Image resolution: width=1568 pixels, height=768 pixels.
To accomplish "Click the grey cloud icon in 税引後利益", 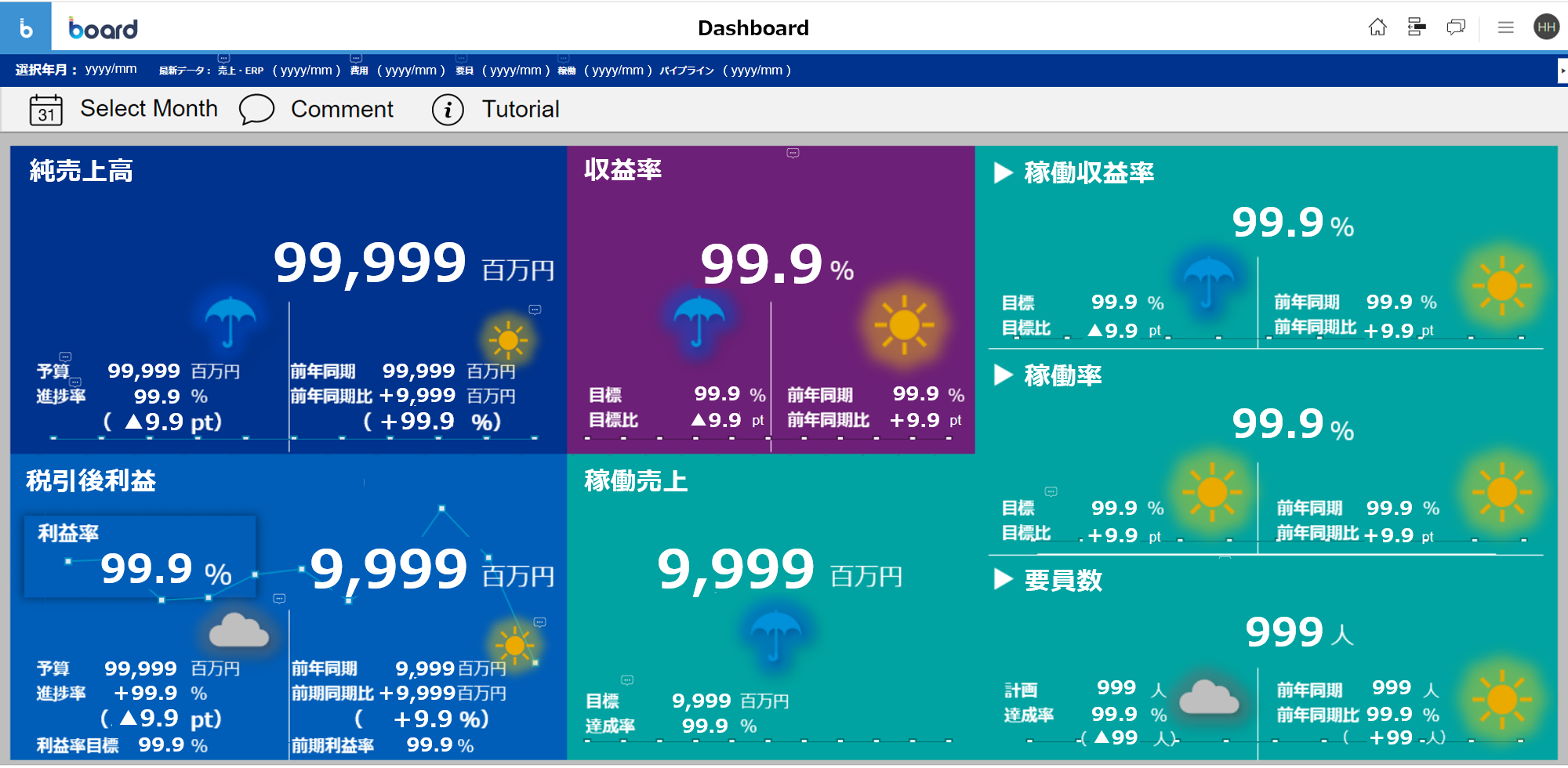I will click(239, 630).
